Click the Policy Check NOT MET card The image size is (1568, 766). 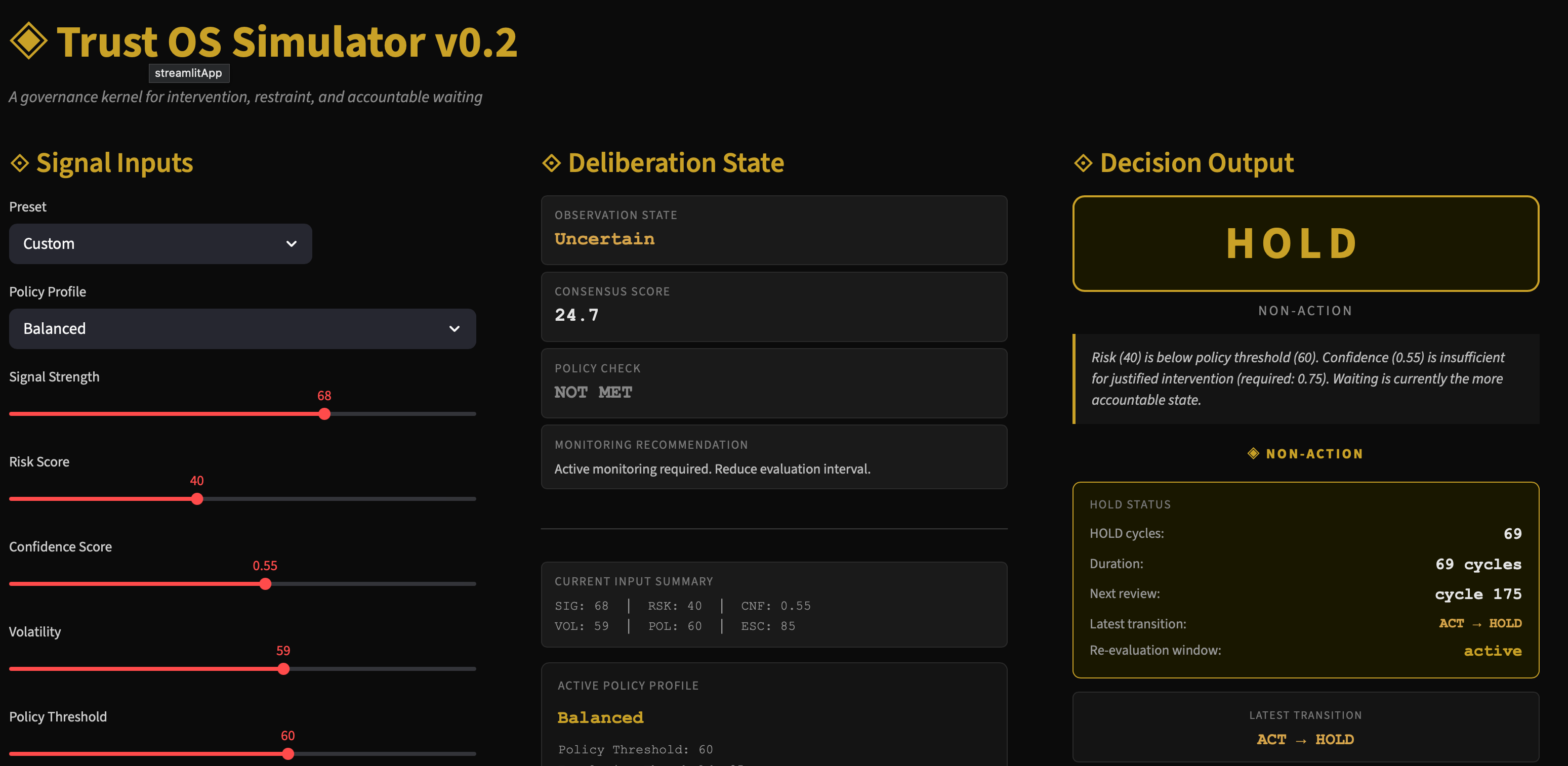pyautogui.click(x=774, y=384)
